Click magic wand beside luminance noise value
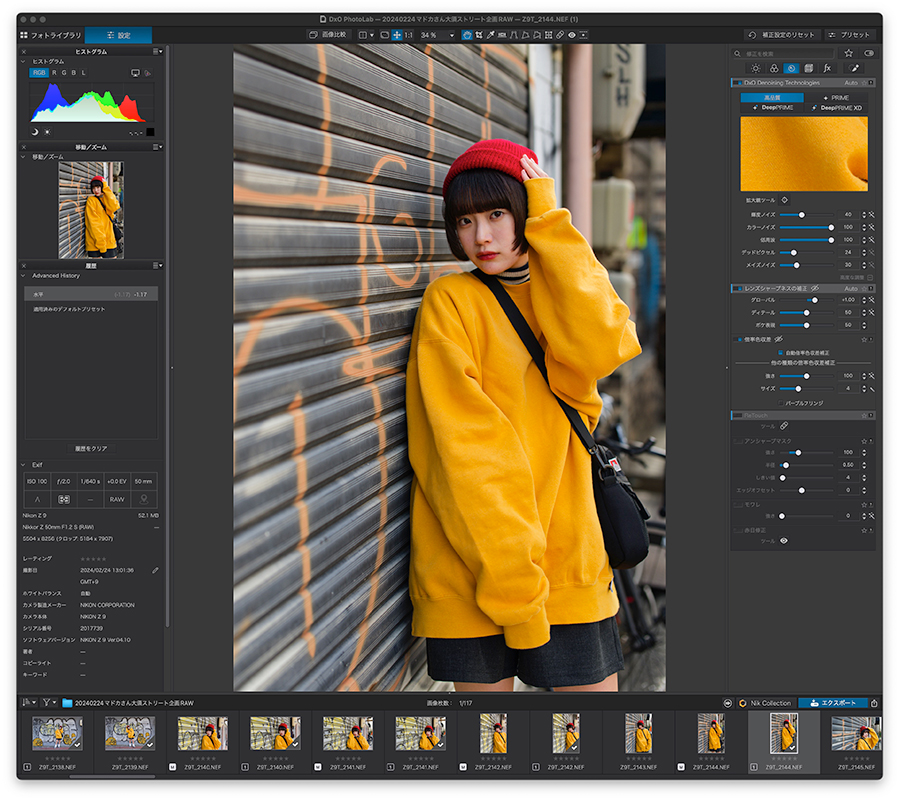Screen dimensions: 899x800 pyautogui.click(x=871, y=214)
